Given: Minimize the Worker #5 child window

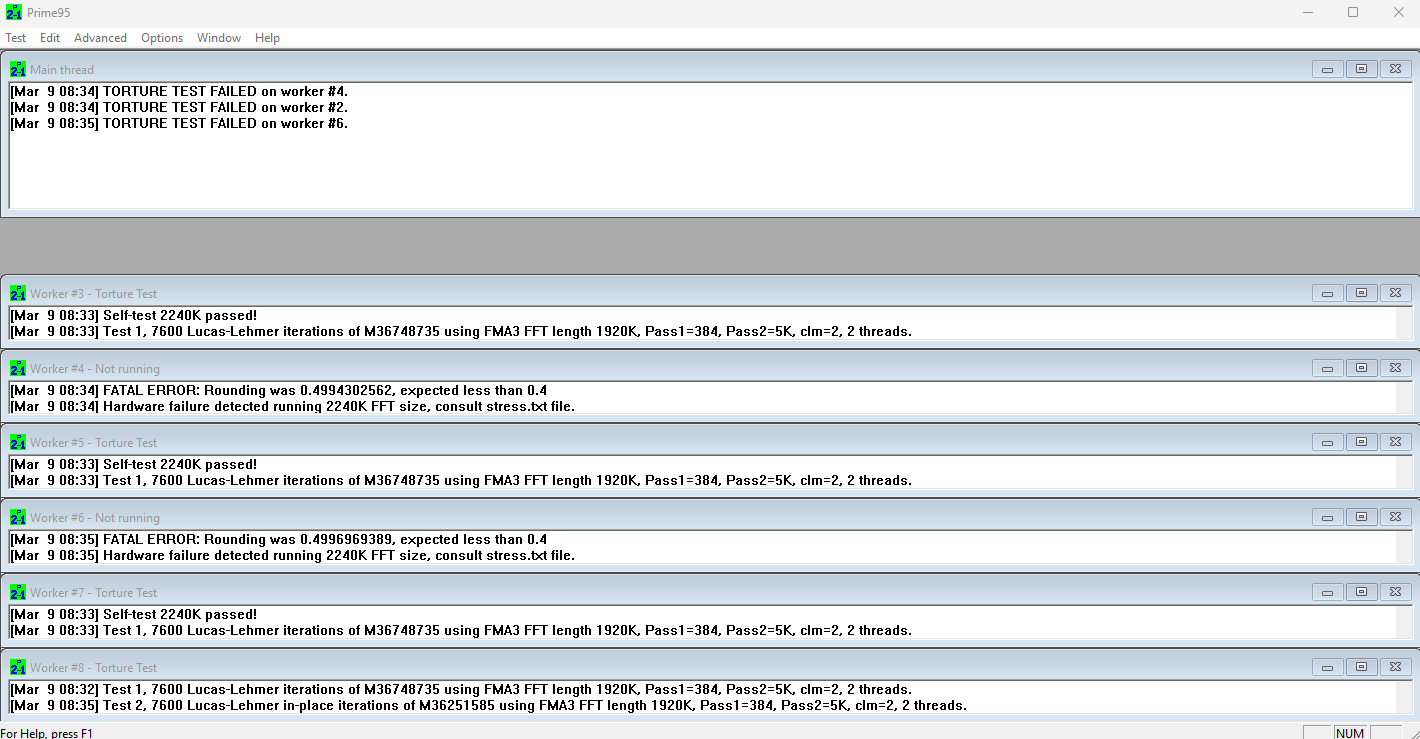Looking at the screenshot, I should [x=1327, y=442].
